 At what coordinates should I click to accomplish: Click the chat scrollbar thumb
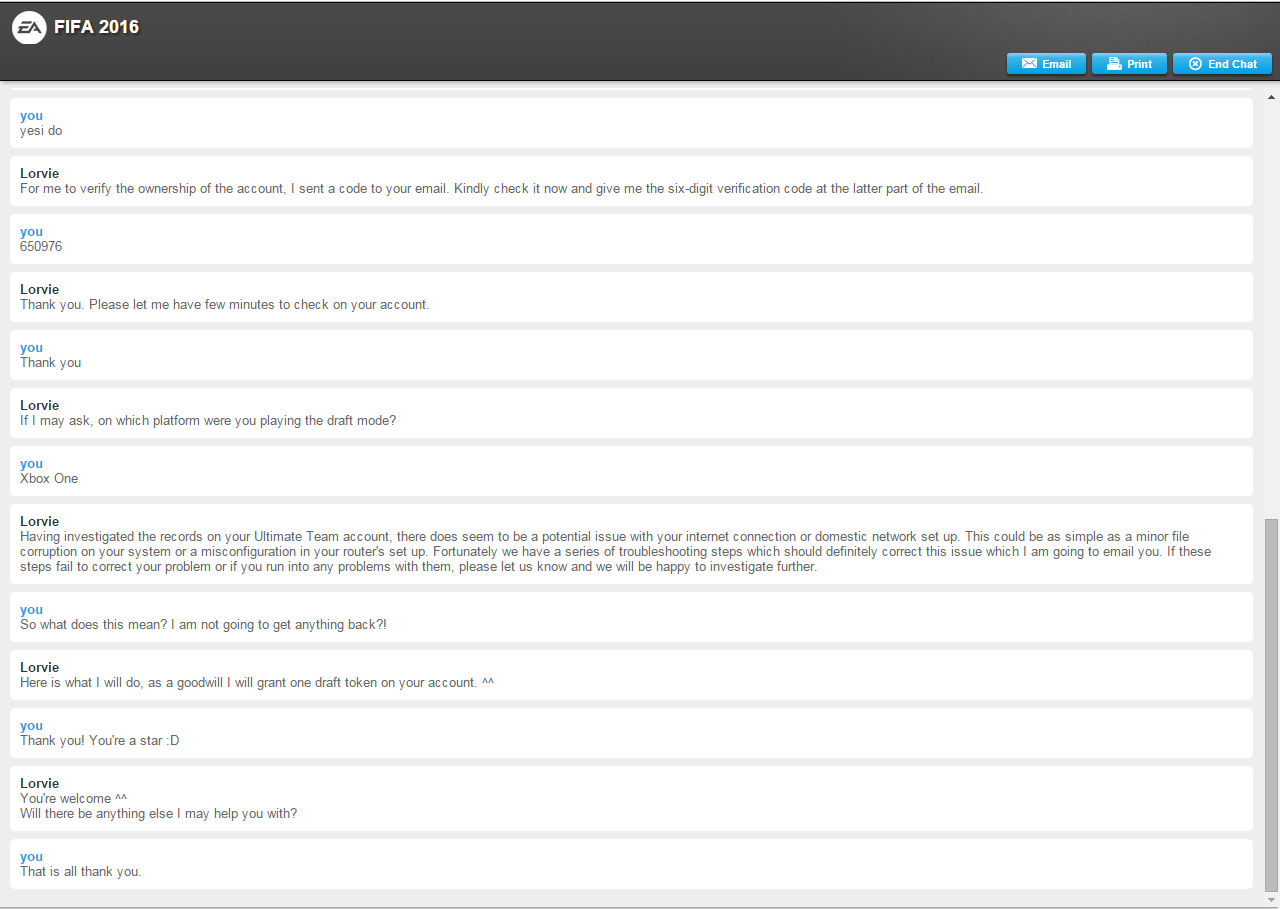(x=1272, y=704)
